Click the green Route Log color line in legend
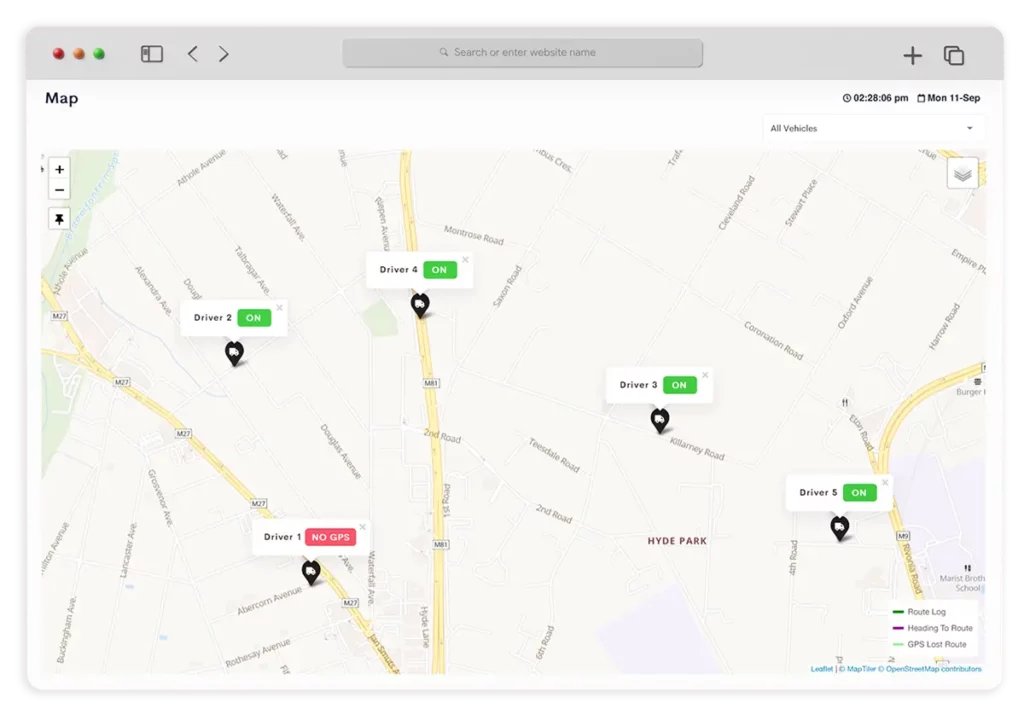 [x=901, y=610]
